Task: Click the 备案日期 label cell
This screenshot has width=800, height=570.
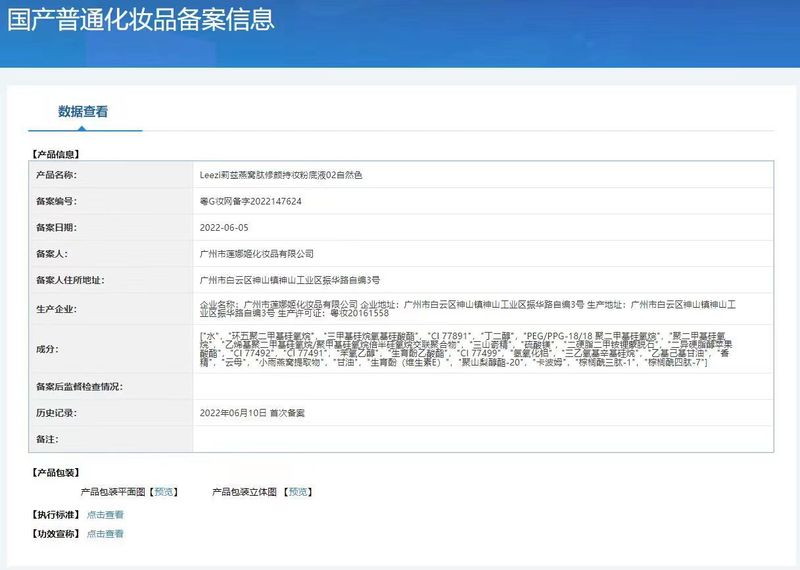Action: point(111,228)
